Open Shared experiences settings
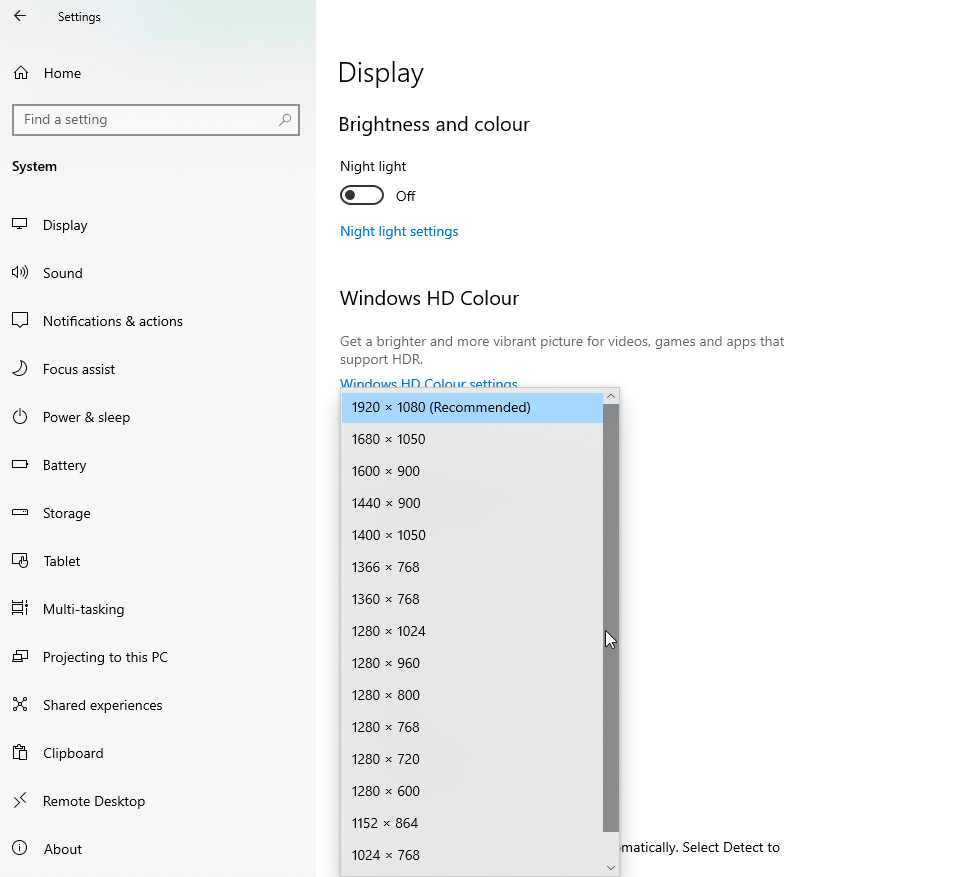954x877 pixels. 156,705
